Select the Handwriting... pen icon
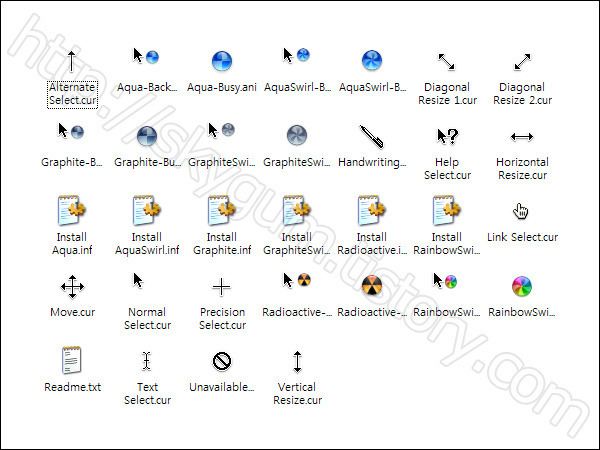The width and height of the screenshot is (600, 450). (372, 137)
